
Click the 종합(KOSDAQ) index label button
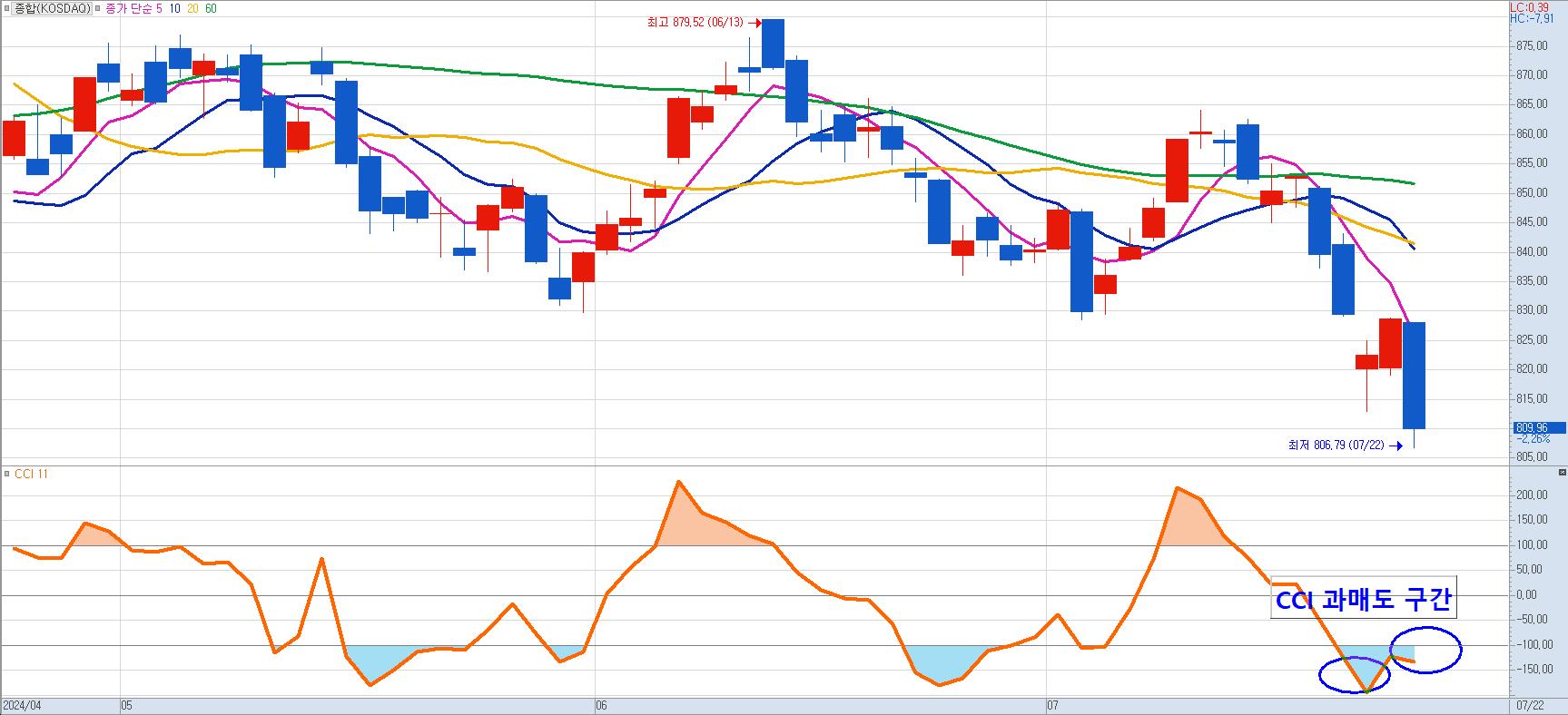point(53,8)
